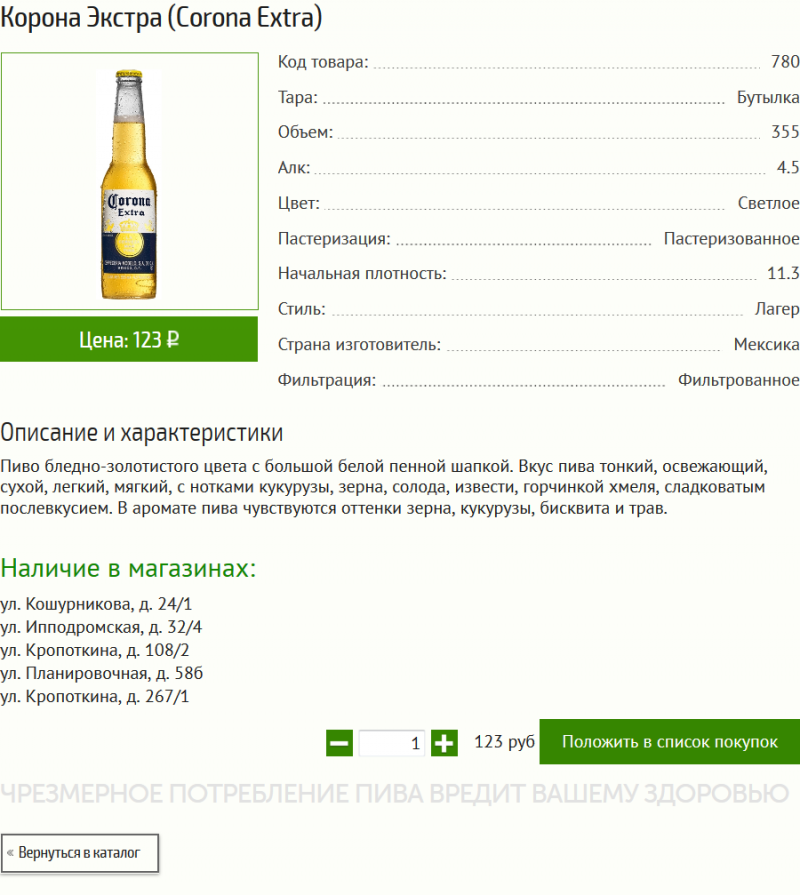Click label 'Стиль:'
The height and width of the screenshot is (895, 800).
point(302,309)
